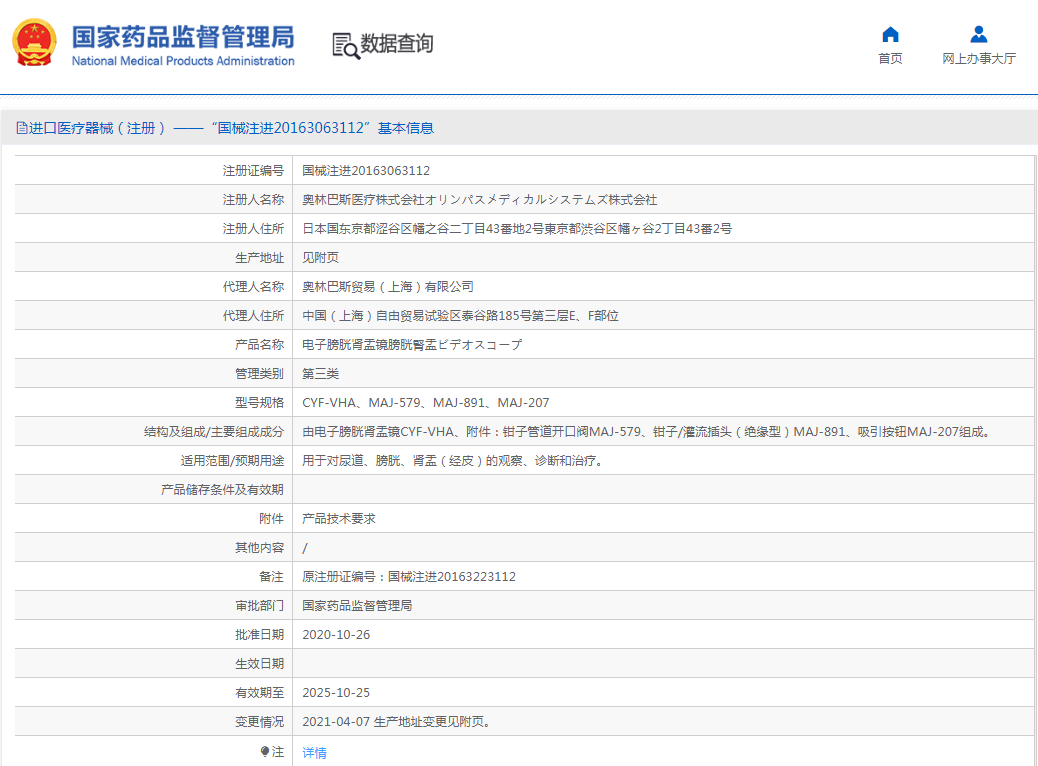
Task: Click the National Medical Products Administration text
Action: click(183, 61)
